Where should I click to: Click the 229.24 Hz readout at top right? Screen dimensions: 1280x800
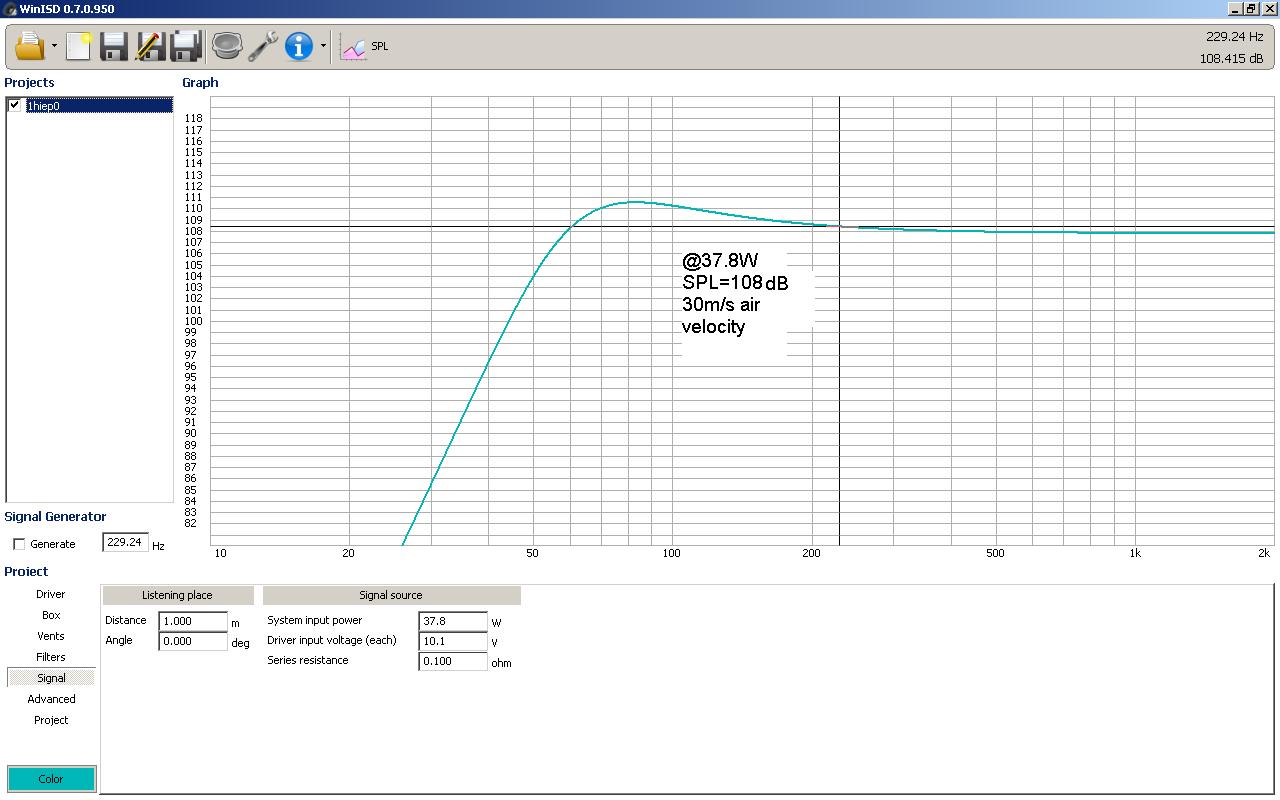[1234, 37]
